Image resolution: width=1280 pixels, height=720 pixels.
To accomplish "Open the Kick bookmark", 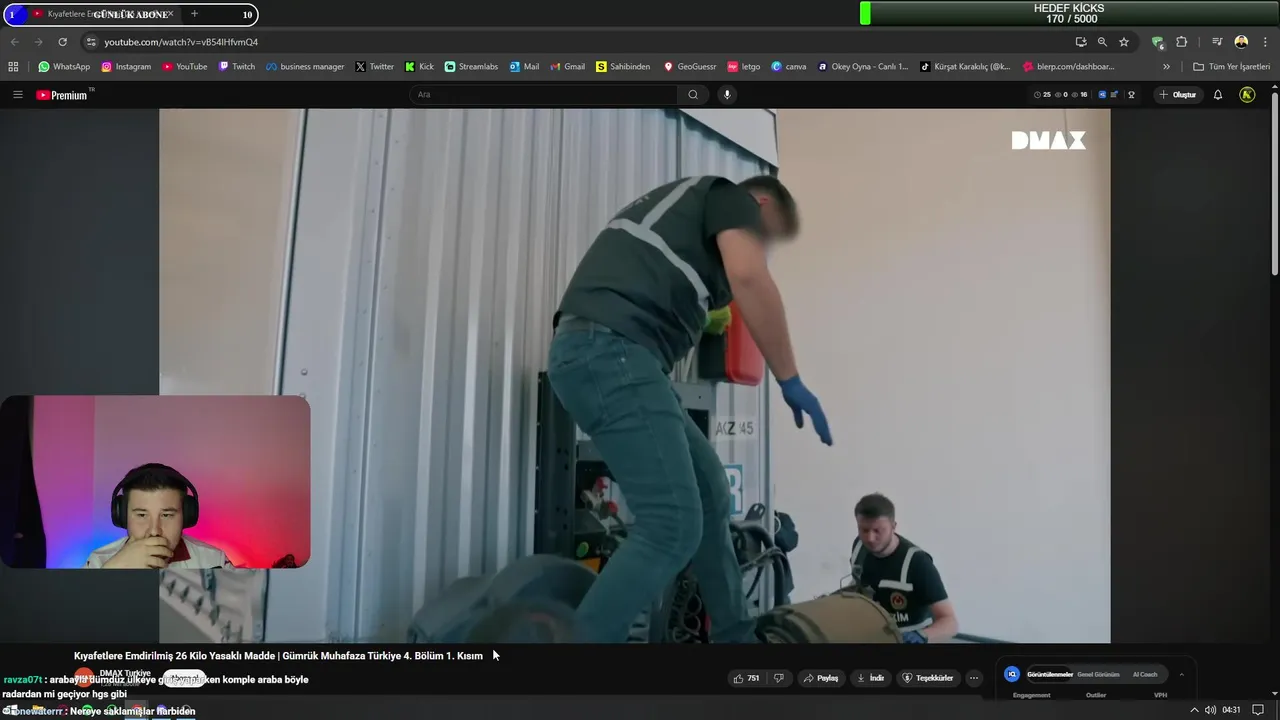I will (420, 67).
